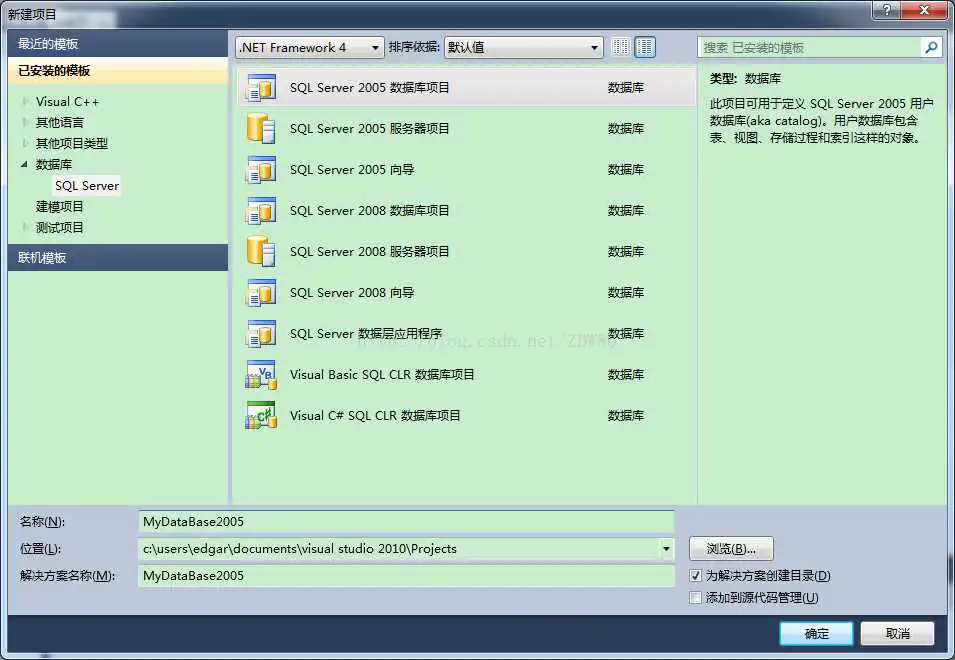Image resolution: width=955 pixels, height=660 pixels.
Task: Click the 搜索 已安装的模板 search box
Action: coord(809,47)
